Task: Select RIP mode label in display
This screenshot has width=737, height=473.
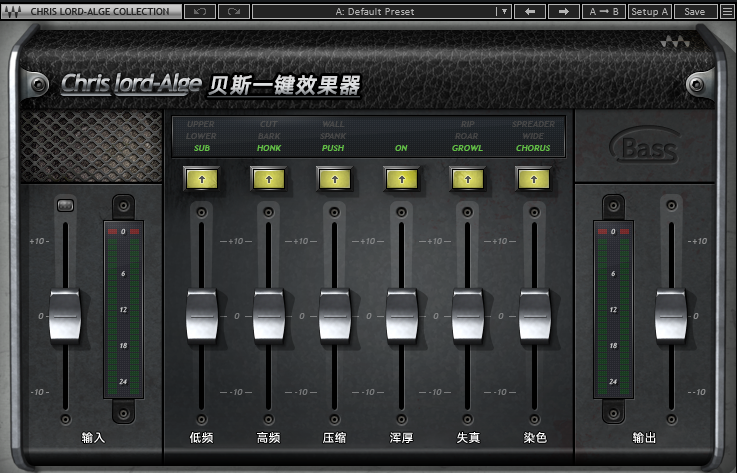Action: (468, 124)
